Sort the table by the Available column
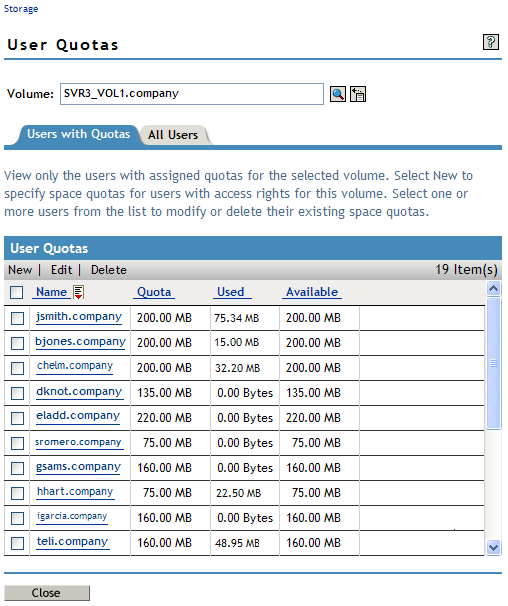The height and width of the screenshot is (606, 508). [312, 292]
